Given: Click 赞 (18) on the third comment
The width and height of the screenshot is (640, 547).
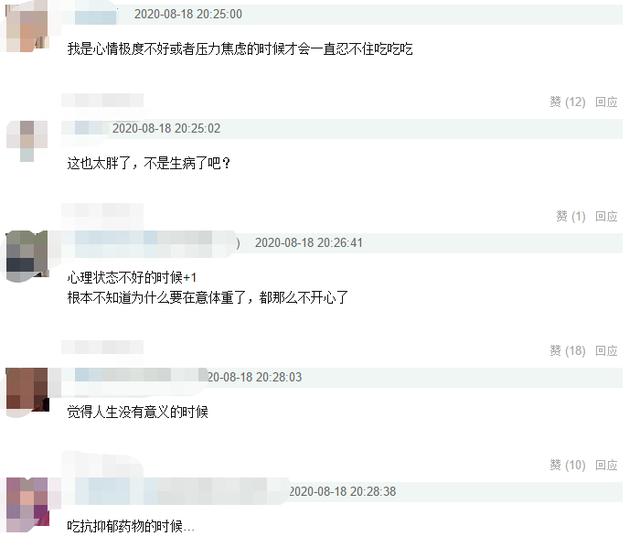Looking at the screenshot, I should [567, 351].
